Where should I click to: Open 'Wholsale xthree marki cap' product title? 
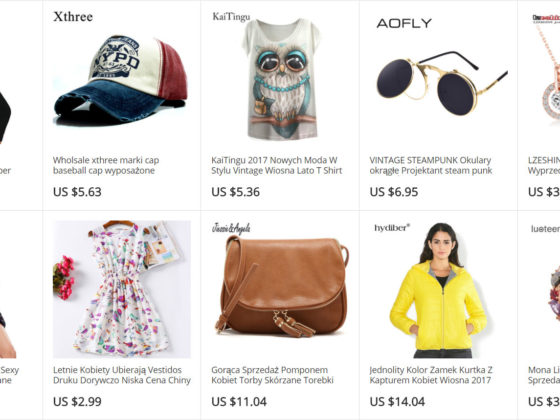tap(106, 165)
